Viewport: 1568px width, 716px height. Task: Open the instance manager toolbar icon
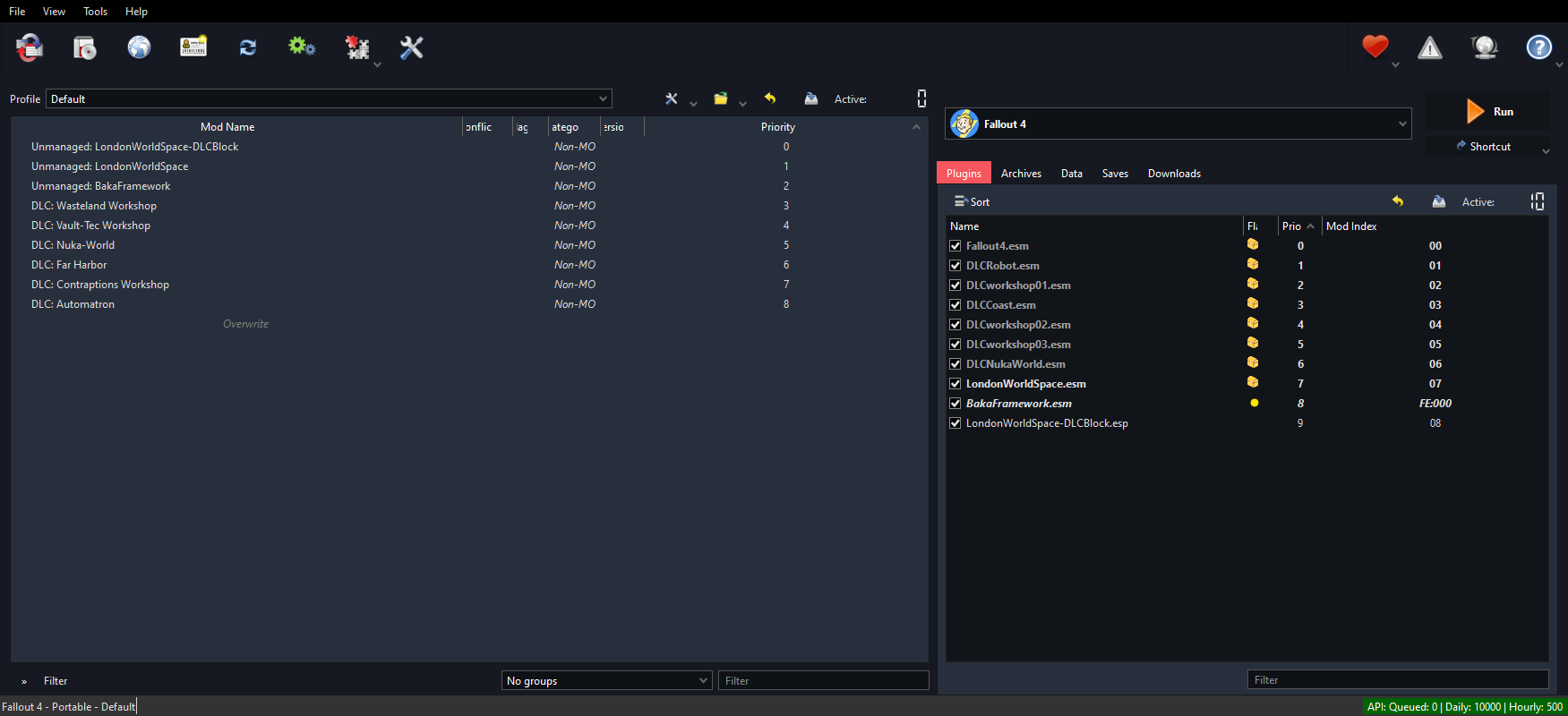coord(30,47)
